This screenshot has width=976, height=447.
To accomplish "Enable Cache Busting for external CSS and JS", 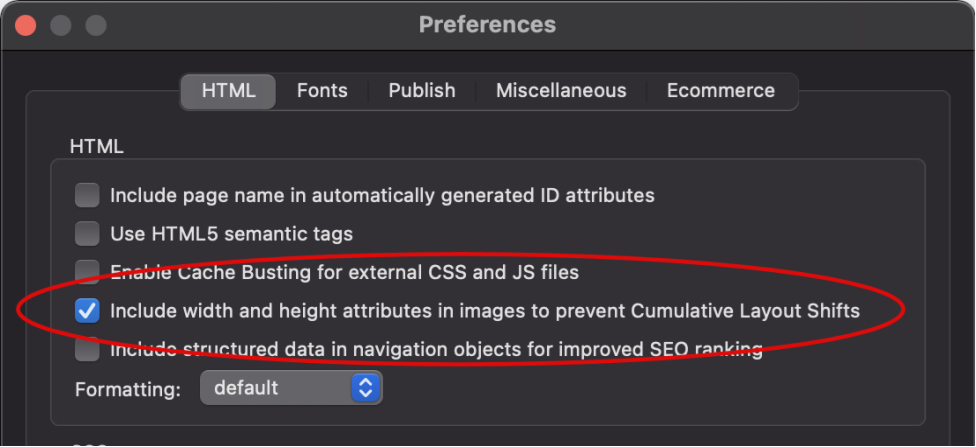I will tap(87, 272).
